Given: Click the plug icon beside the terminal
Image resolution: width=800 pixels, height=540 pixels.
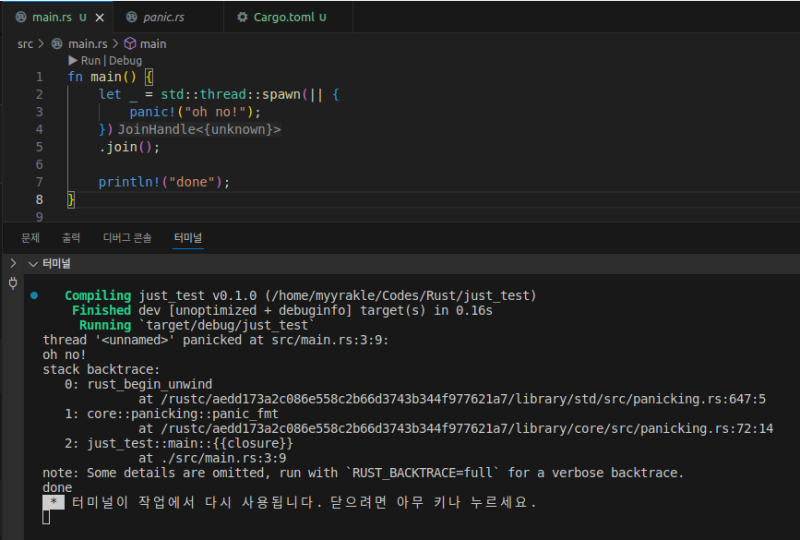Looking at the screenshot, I should pos(12,283).
